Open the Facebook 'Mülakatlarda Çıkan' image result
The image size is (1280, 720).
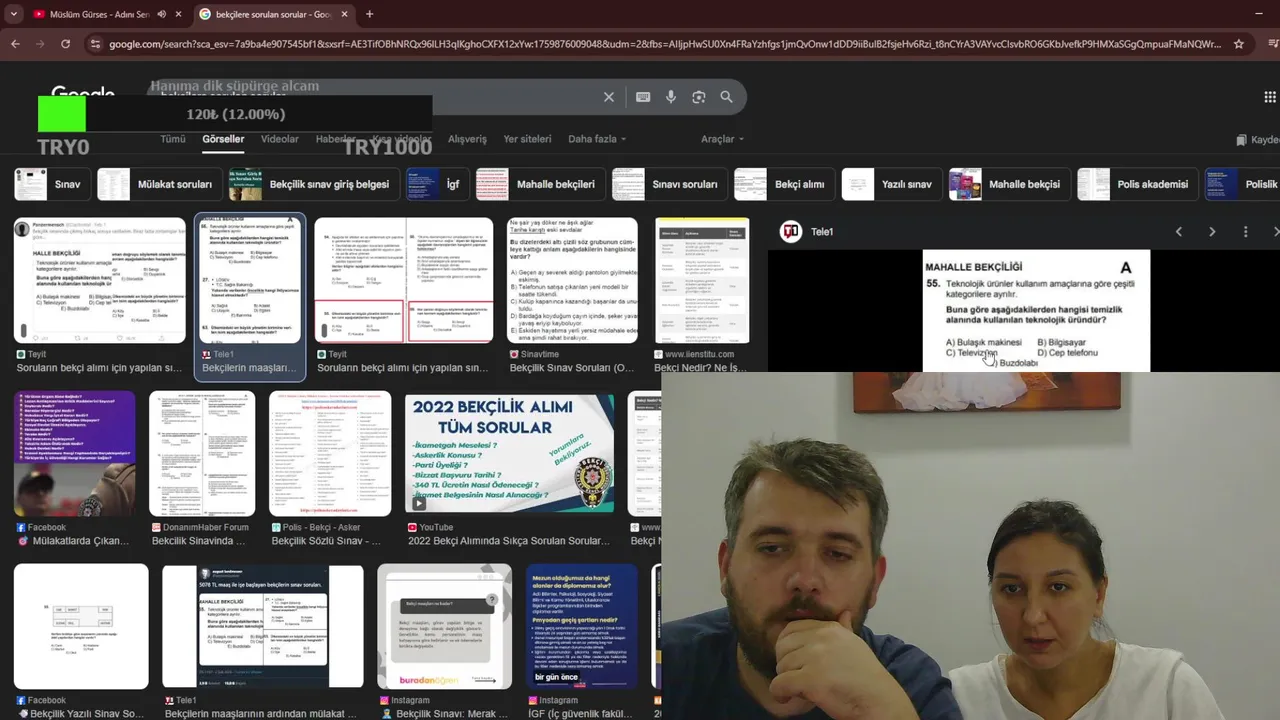click(x=74, y=453)
